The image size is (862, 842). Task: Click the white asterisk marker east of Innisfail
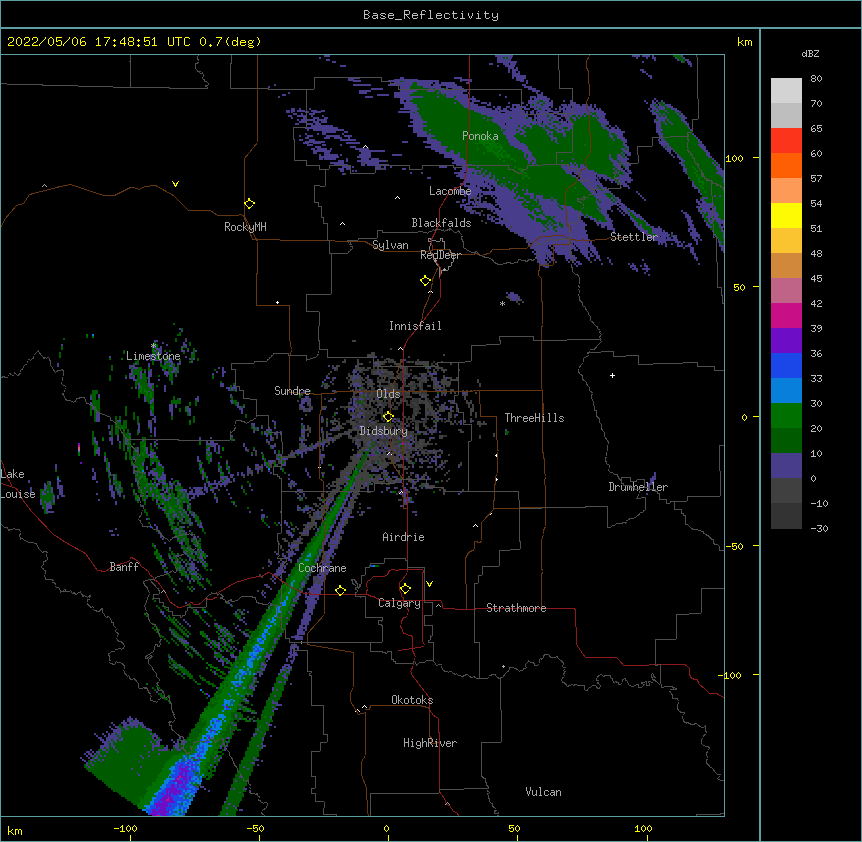pyautogui.click(x=502, y=304)
